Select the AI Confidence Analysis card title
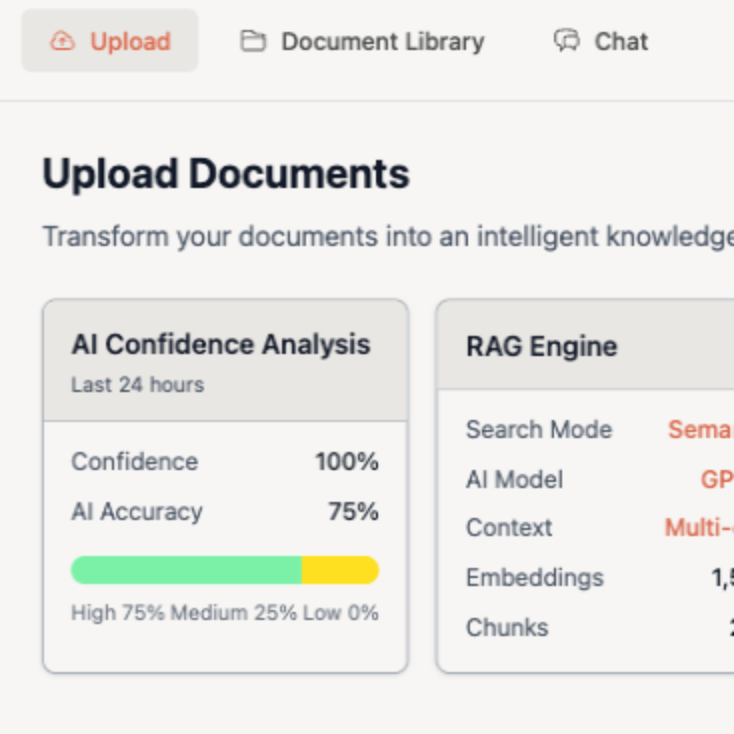The width and height of the screenshot is (734, 734). (x=220, y=345)
